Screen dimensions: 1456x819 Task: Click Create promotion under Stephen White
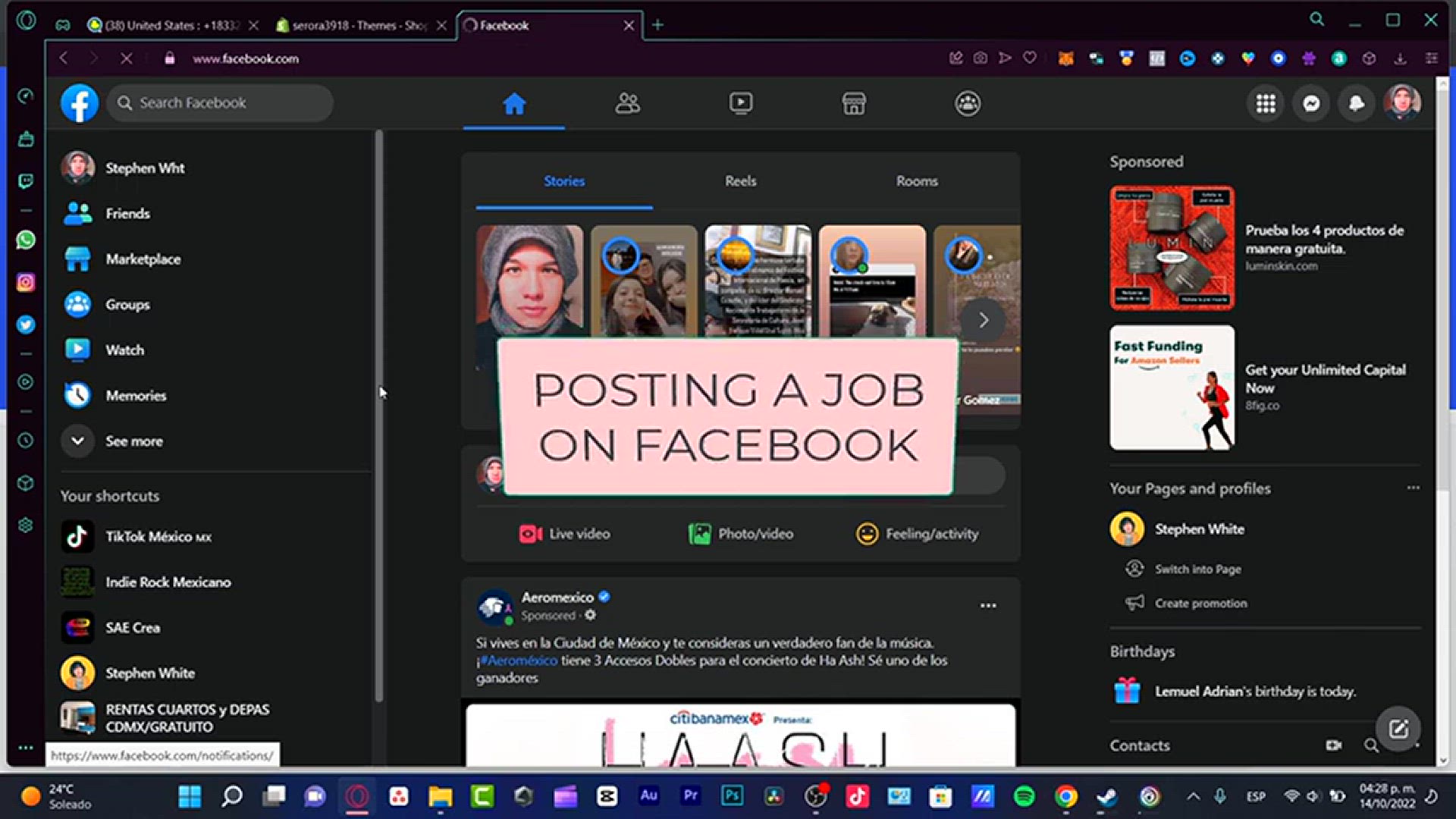tap(1200, 603)
